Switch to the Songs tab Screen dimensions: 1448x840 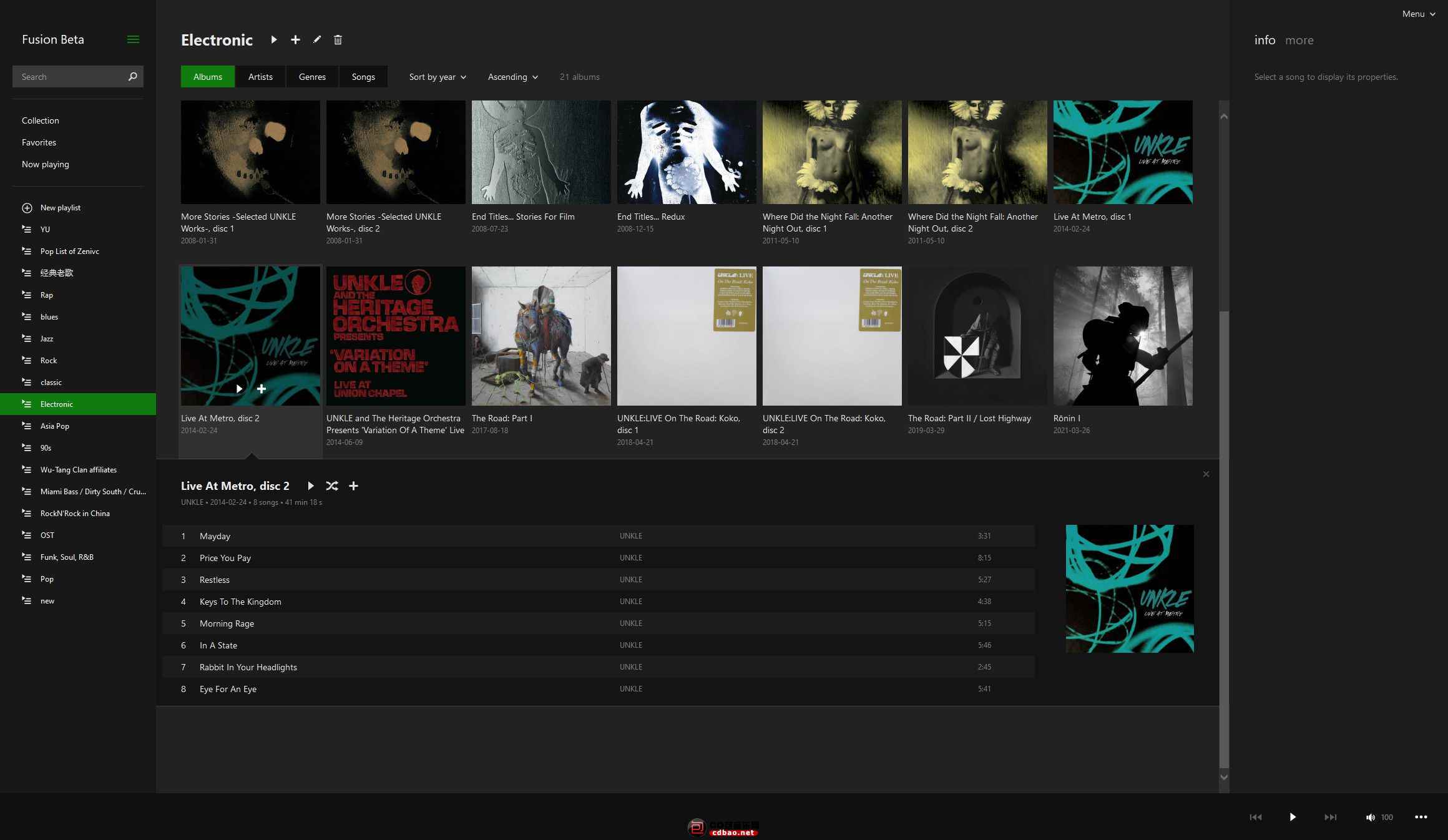tap(363, 77)
